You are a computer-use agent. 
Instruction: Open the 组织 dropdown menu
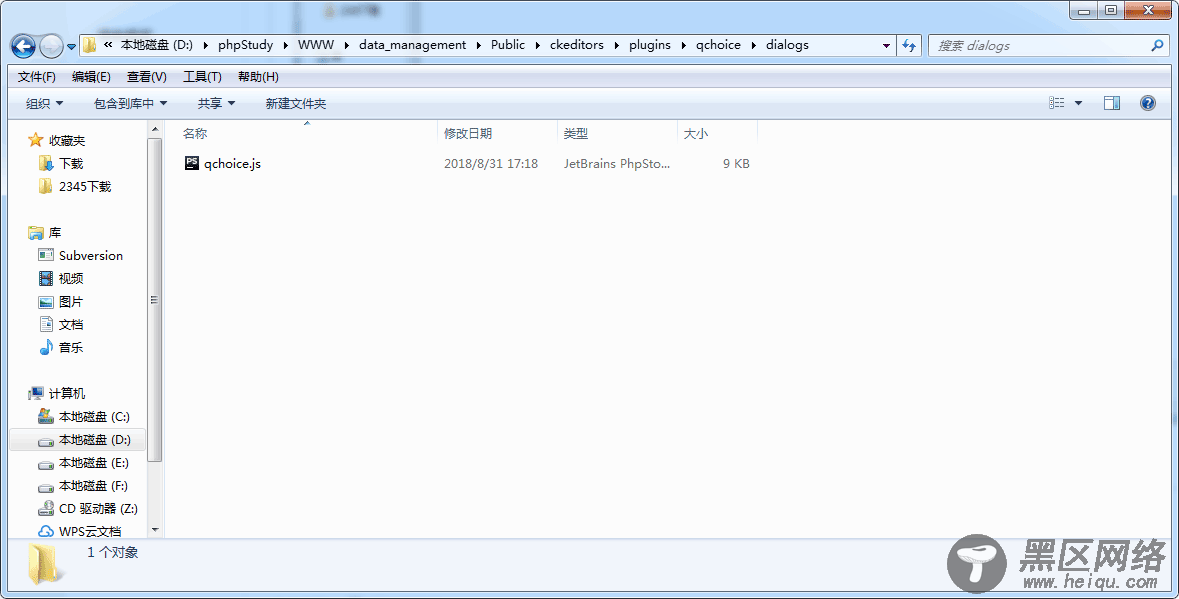pyautogui.click(x=44, y=103)
